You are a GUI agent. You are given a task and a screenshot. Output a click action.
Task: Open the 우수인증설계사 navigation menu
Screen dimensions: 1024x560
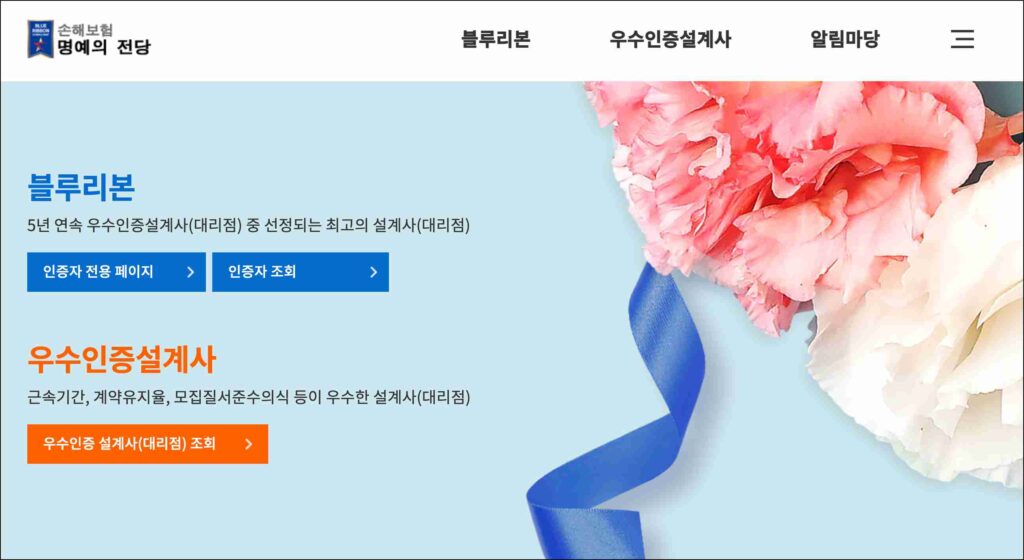[x=670, y=39]
